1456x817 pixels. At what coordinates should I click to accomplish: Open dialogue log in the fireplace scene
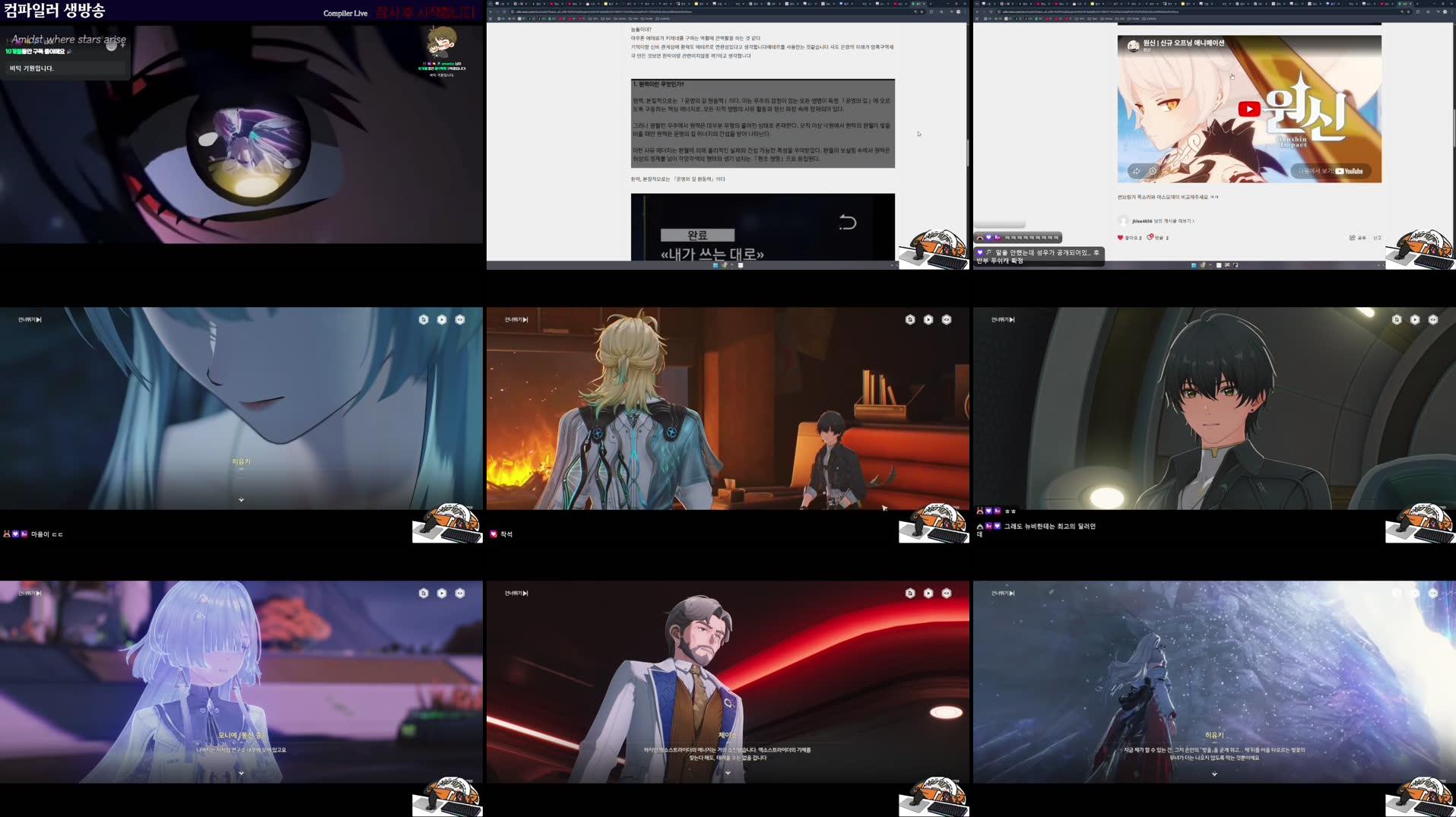click(910, 320)
